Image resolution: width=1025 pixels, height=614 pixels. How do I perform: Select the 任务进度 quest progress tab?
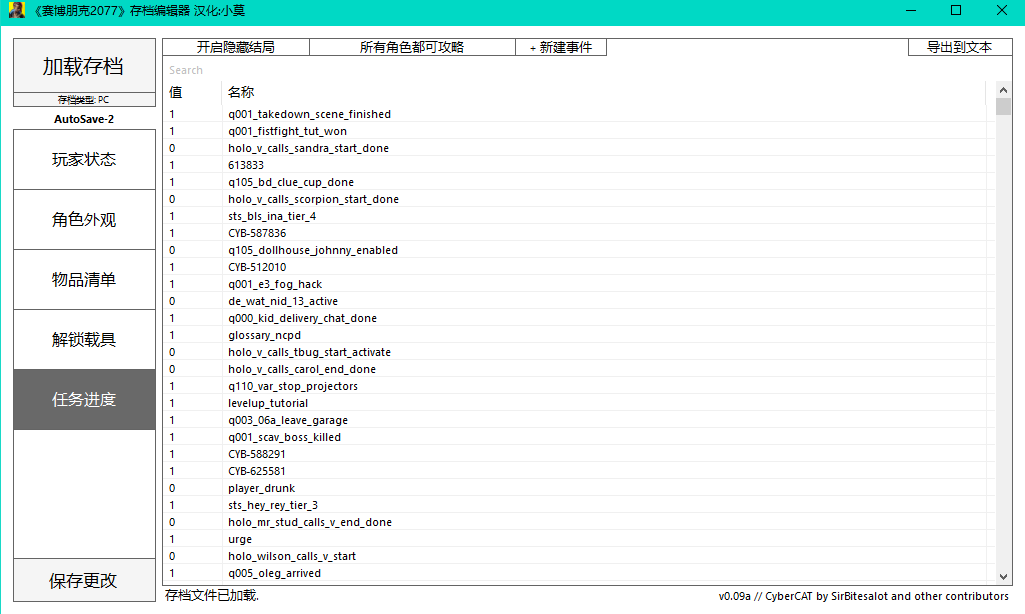click(84, 399)
